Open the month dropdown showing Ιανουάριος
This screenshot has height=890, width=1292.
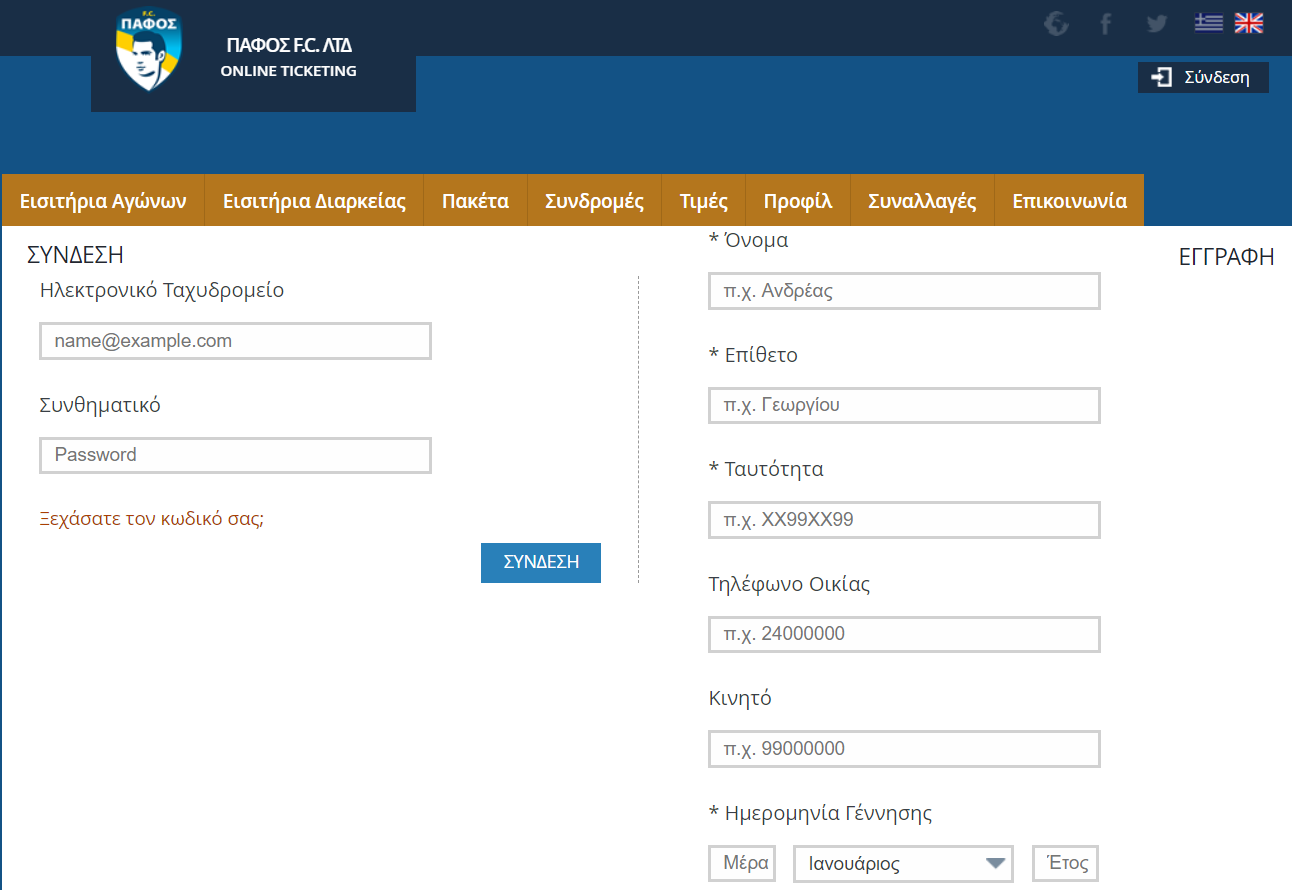click(903, 864)
